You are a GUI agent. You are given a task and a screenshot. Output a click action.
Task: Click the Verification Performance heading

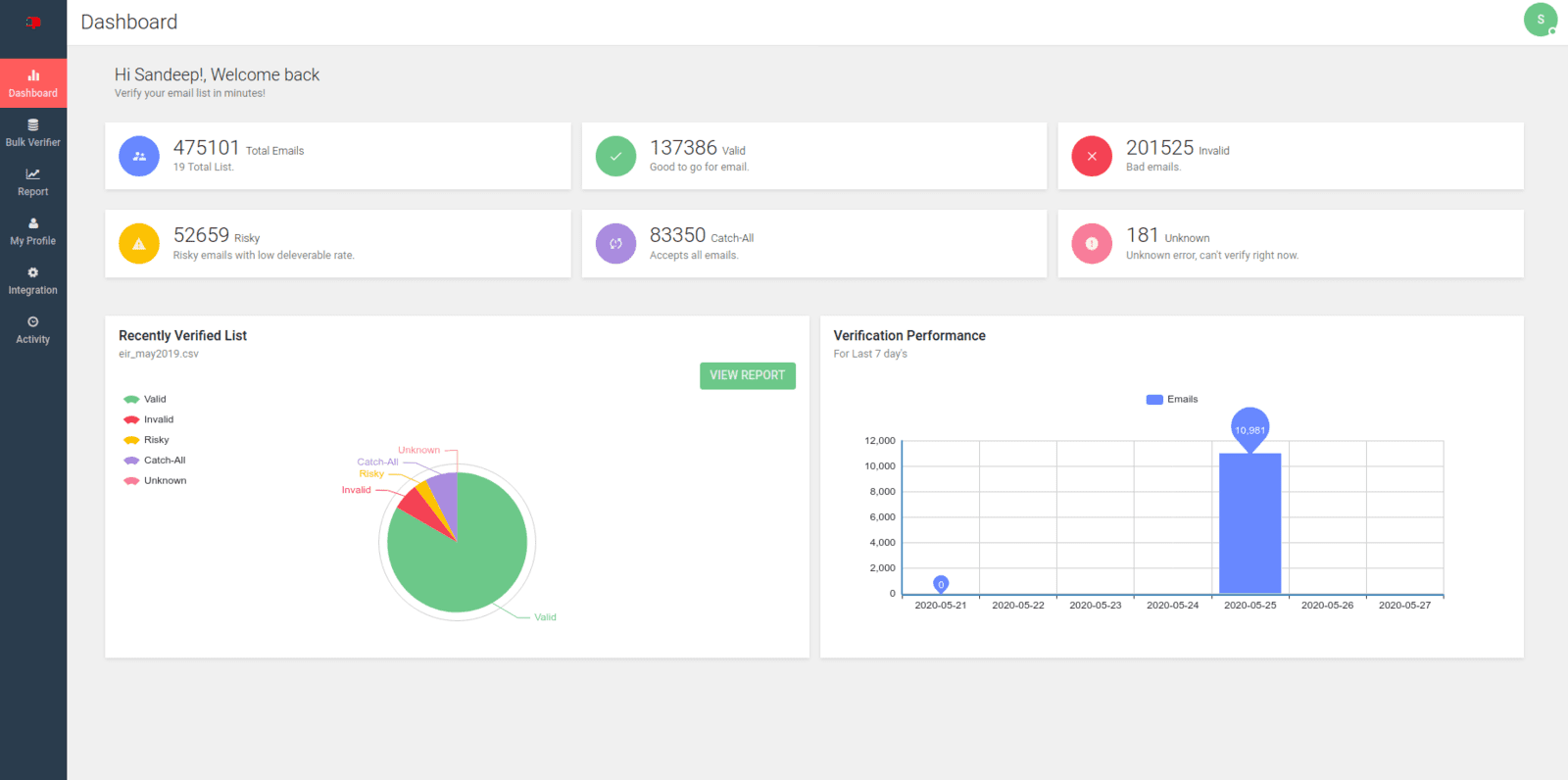click(x=909, y=335)
